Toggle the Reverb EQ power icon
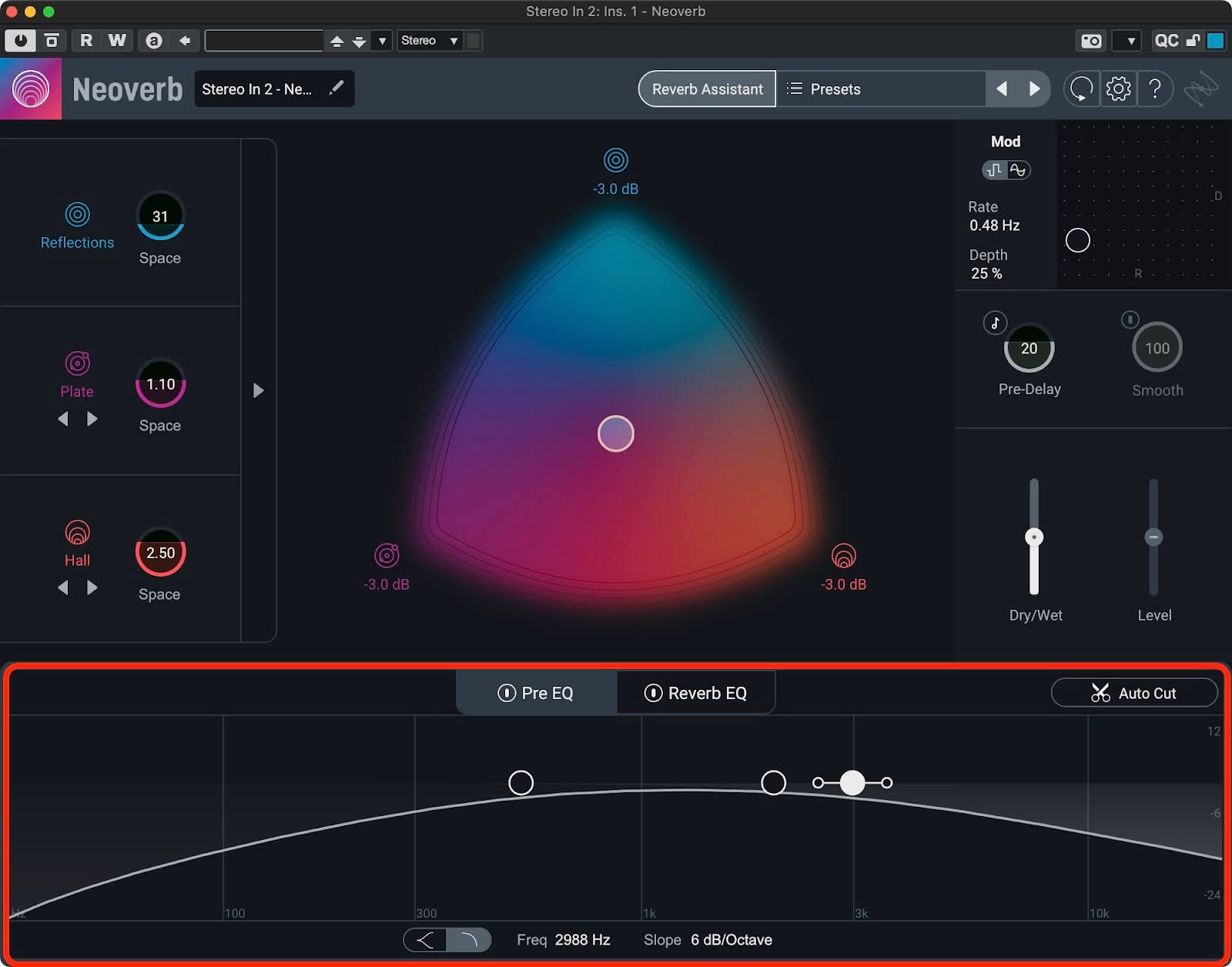1232x967 pixels. pyautogui.click(x=653, y=693)
